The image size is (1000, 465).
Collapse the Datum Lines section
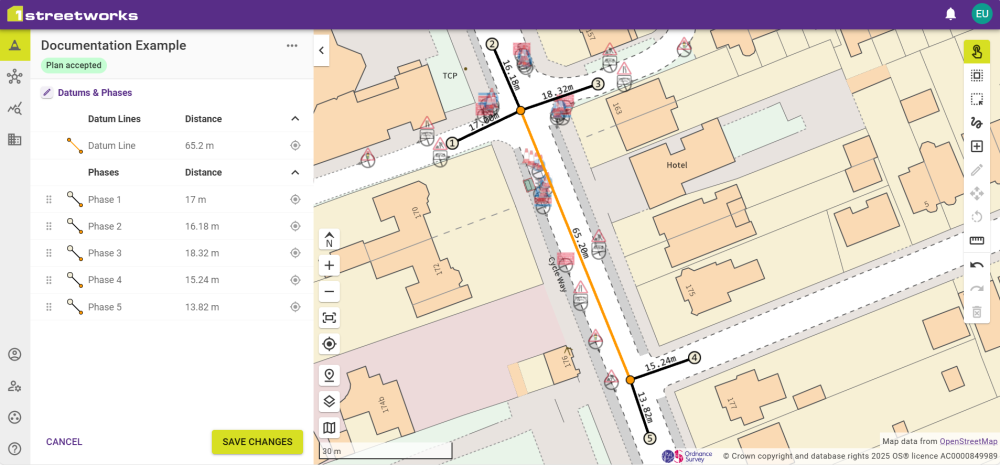coord(295,119)
